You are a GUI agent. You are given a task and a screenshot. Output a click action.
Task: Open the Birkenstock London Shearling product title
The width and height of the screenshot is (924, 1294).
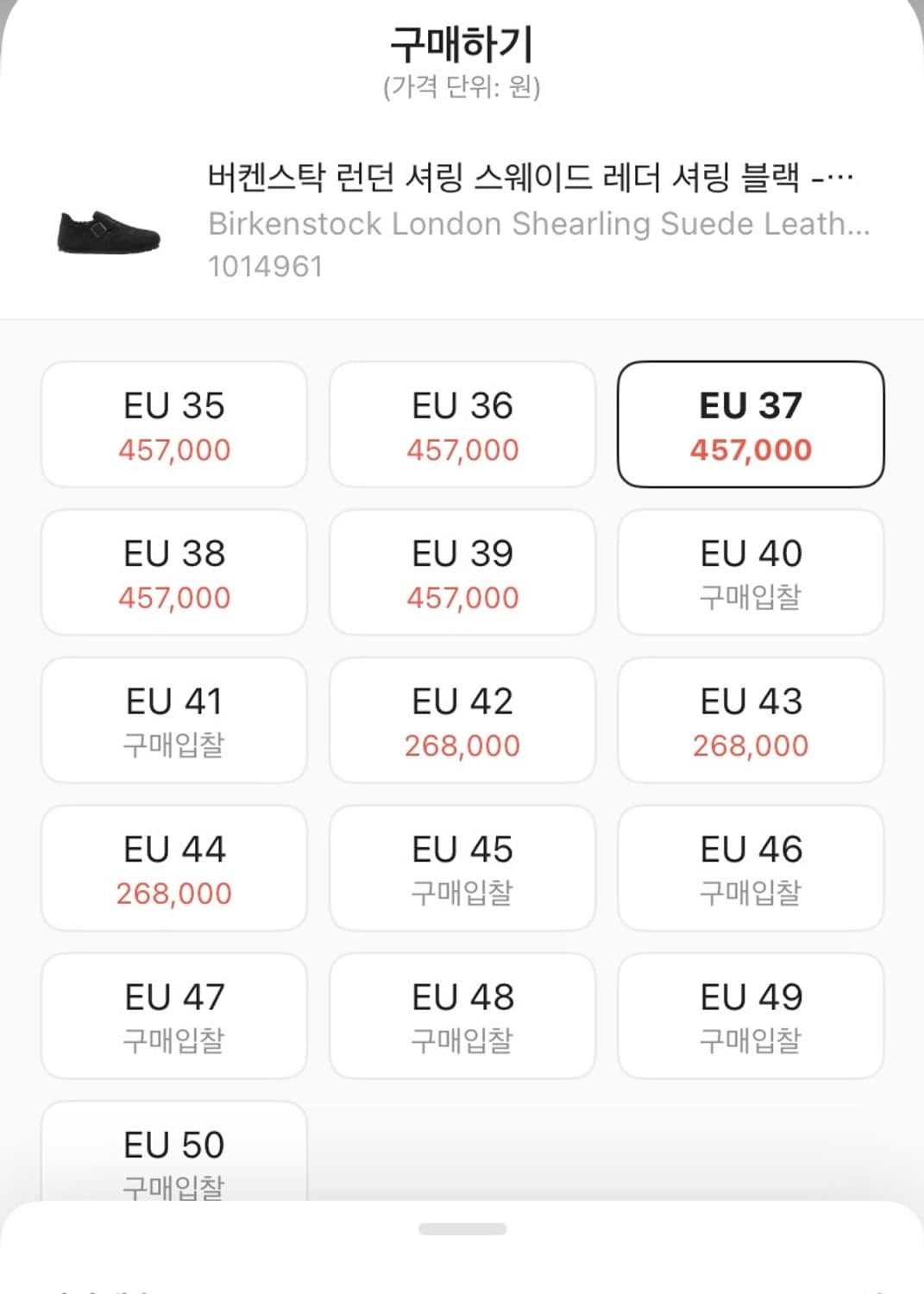coord(530,179)
